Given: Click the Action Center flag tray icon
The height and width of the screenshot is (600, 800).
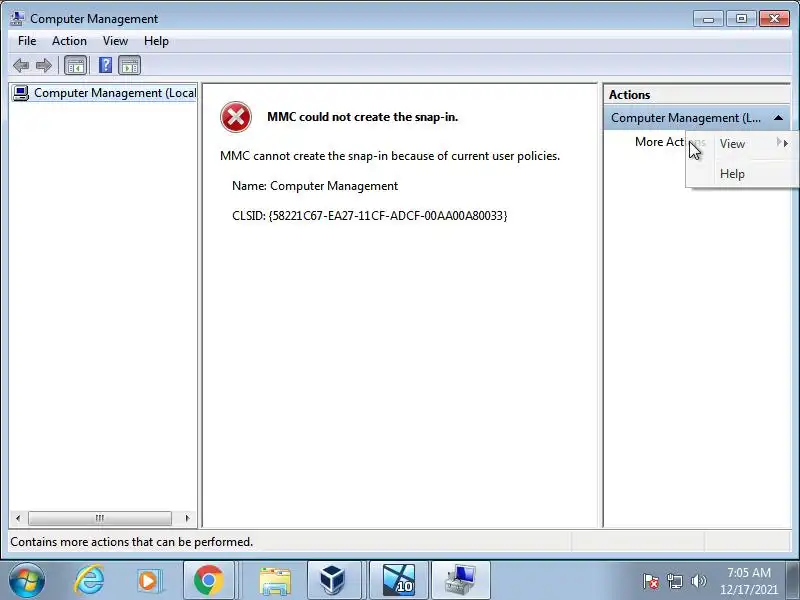Looking at the screenshot, I should (651, 581).
